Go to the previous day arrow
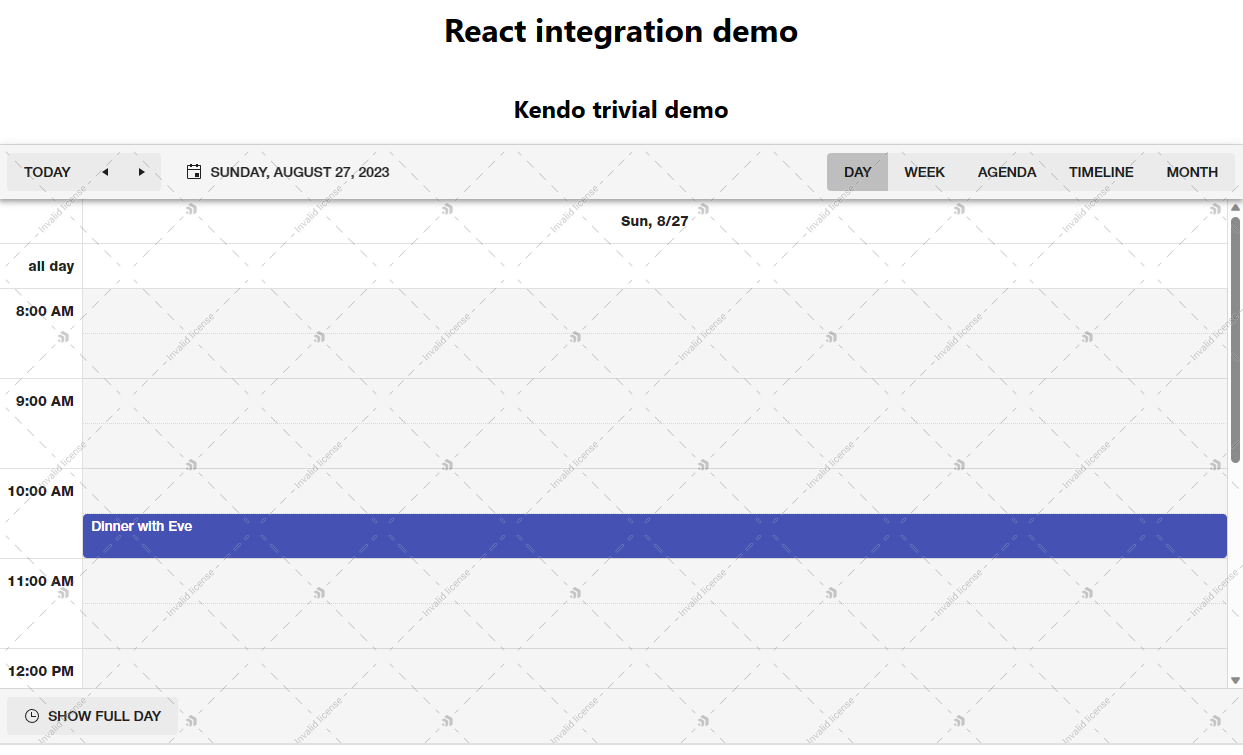1243x755 pixels. (x=106, y=172)
